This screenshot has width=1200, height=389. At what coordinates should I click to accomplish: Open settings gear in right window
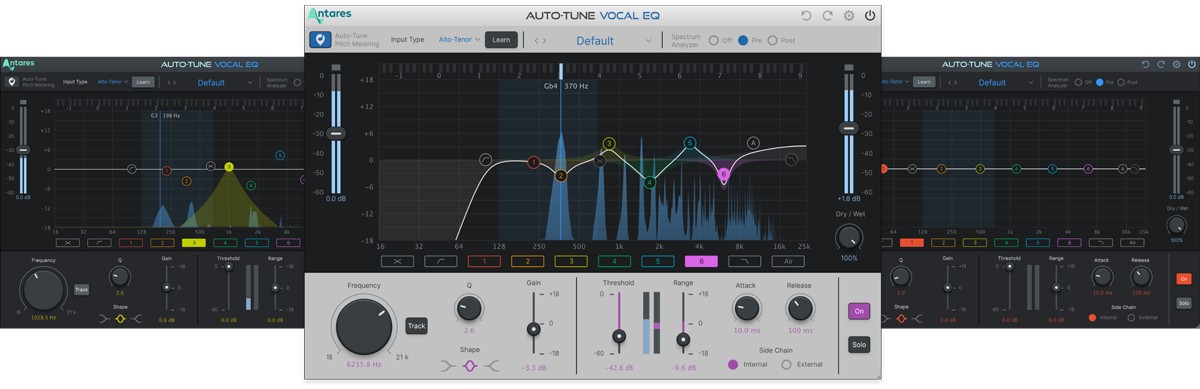click(x=1176, y=64)
